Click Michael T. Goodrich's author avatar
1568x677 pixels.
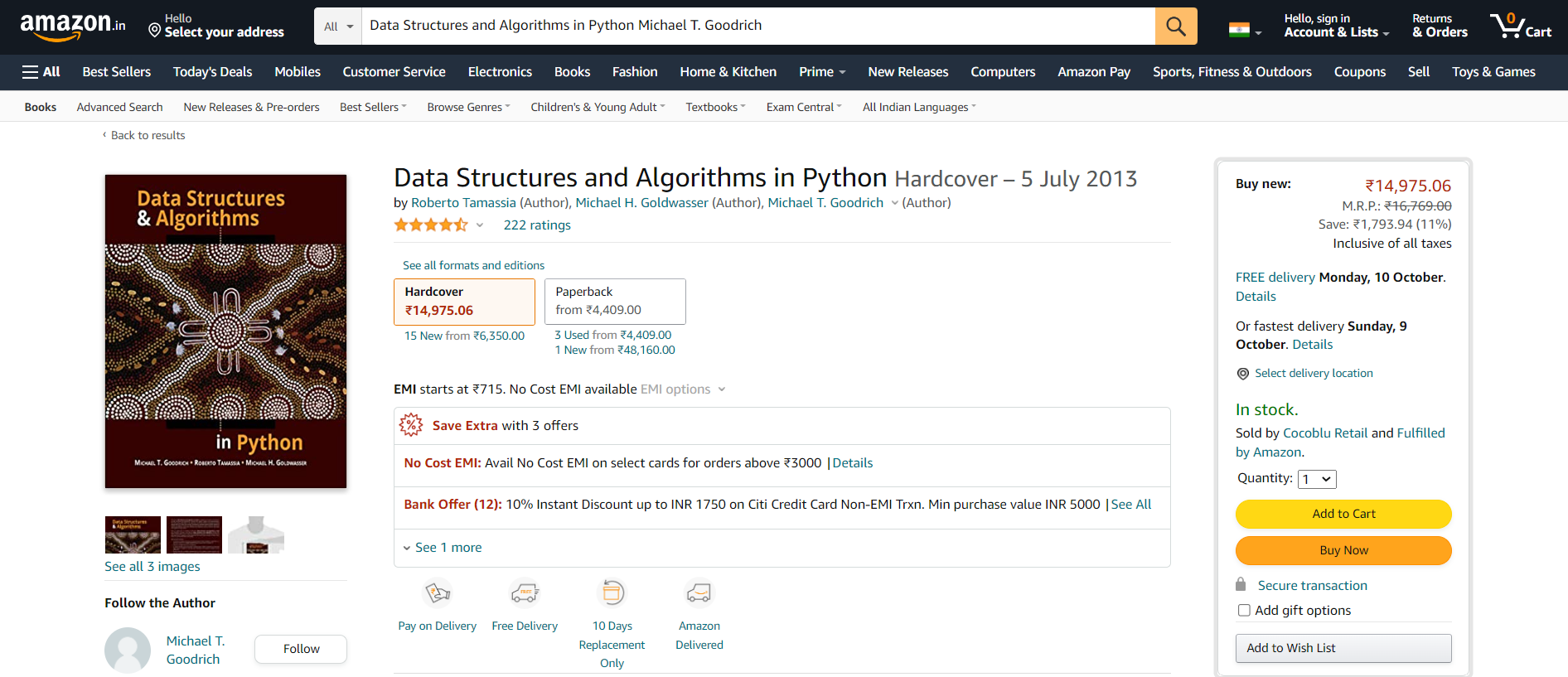click(128, 650)
